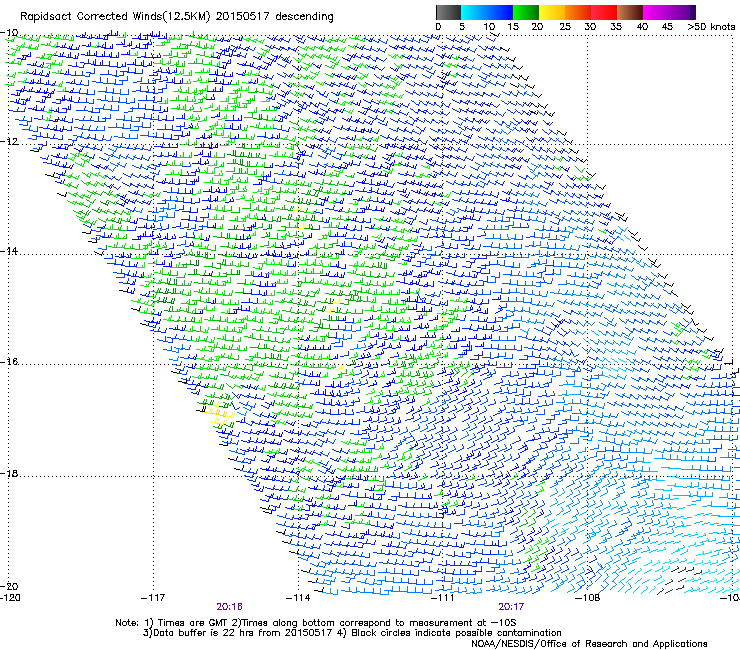This screenshot has height=650, width=740.
Task: Click the title text 'Rapidscat Corrected Winds(12.5KM)'
Action: (115, 17)
